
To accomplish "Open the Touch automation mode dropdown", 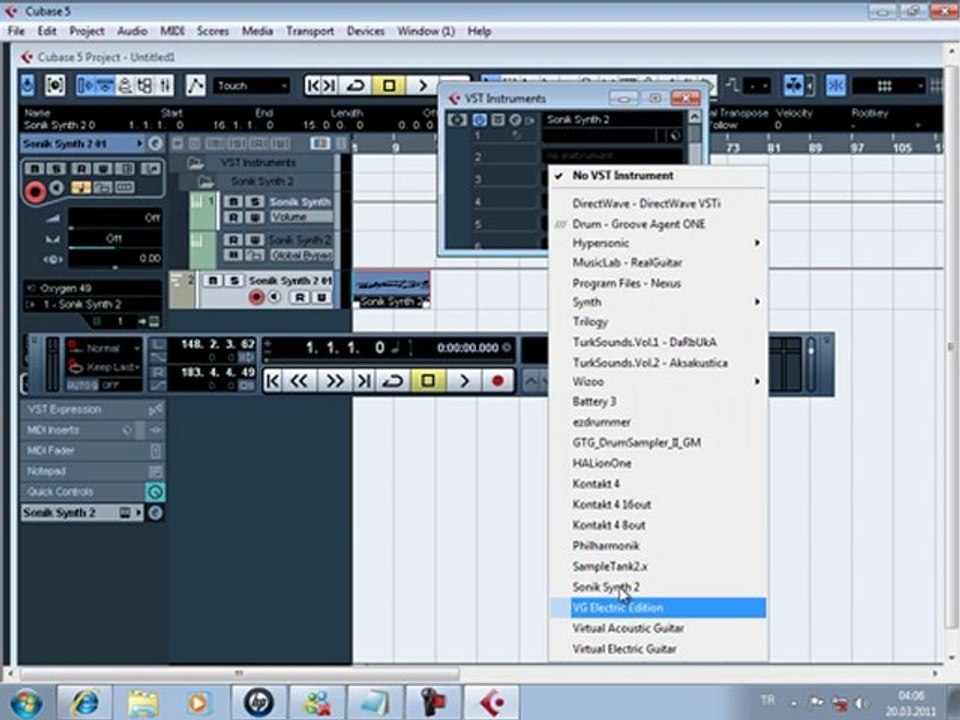I will pos(251,86).
